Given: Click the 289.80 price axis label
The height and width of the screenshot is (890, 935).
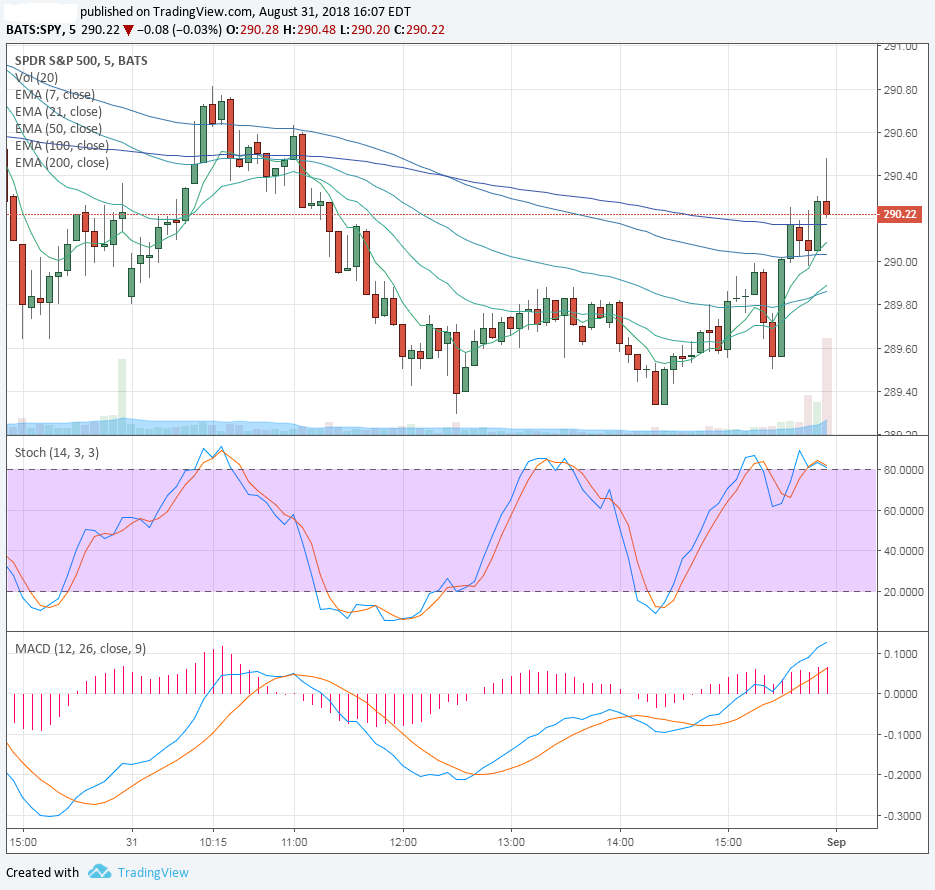Looking at the screenshot, I should tap(900, 305).
